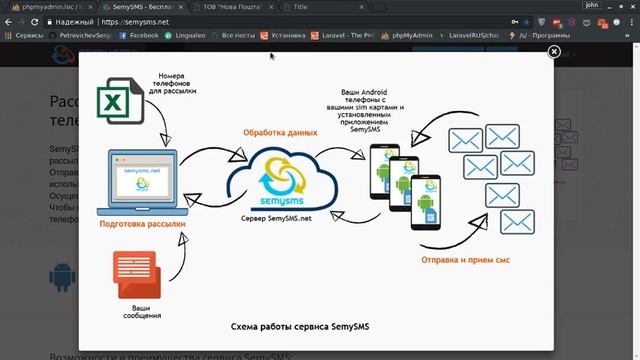
Task: Click the top-left envelope icon in diagram
Action: click(465, 140)
